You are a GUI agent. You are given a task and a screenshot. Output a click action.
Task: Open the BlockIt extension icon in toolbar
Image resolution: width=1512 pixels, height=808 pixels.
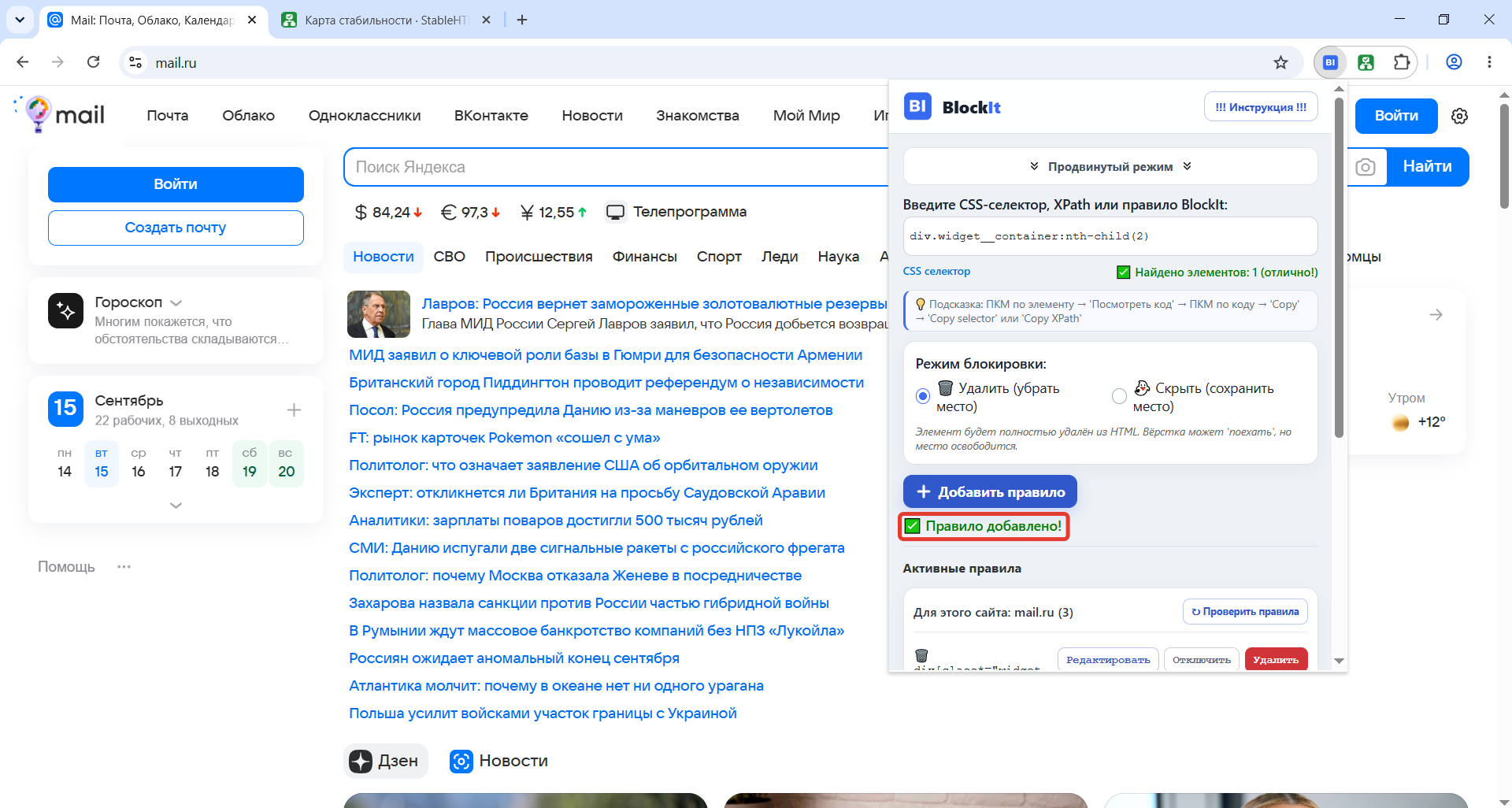pos(1330,62)
